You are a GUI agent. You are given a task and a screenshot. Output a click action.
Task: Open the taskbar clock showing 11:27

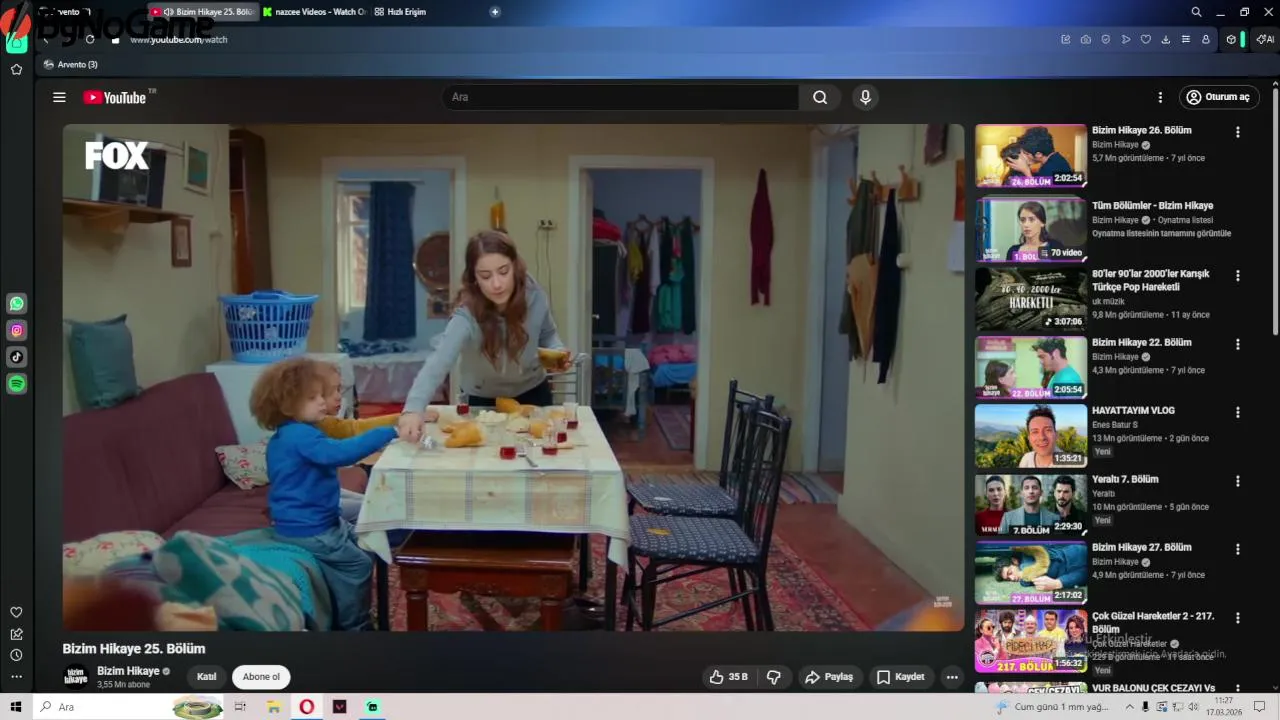pos(1226,707)
